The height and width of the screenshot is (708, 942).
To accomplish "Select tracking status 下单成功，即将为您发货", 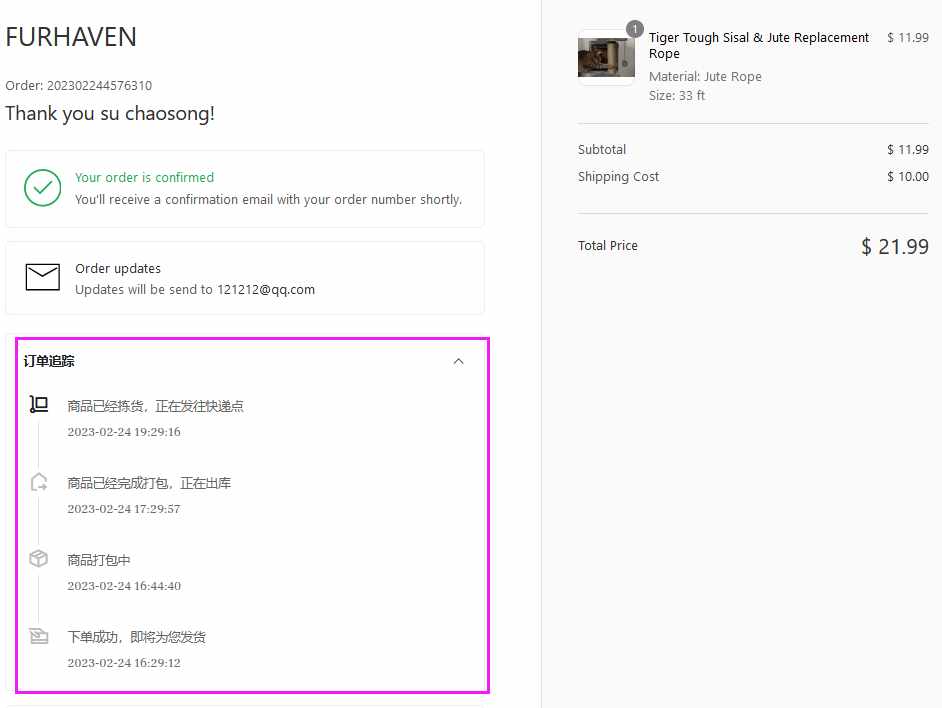I will [x=136, y=637].
